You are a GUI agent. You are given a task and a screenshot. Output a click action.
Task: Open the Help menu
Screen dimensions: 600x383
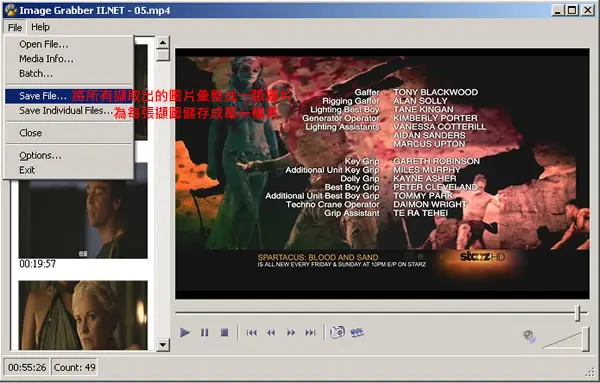[x=40, y=27]
